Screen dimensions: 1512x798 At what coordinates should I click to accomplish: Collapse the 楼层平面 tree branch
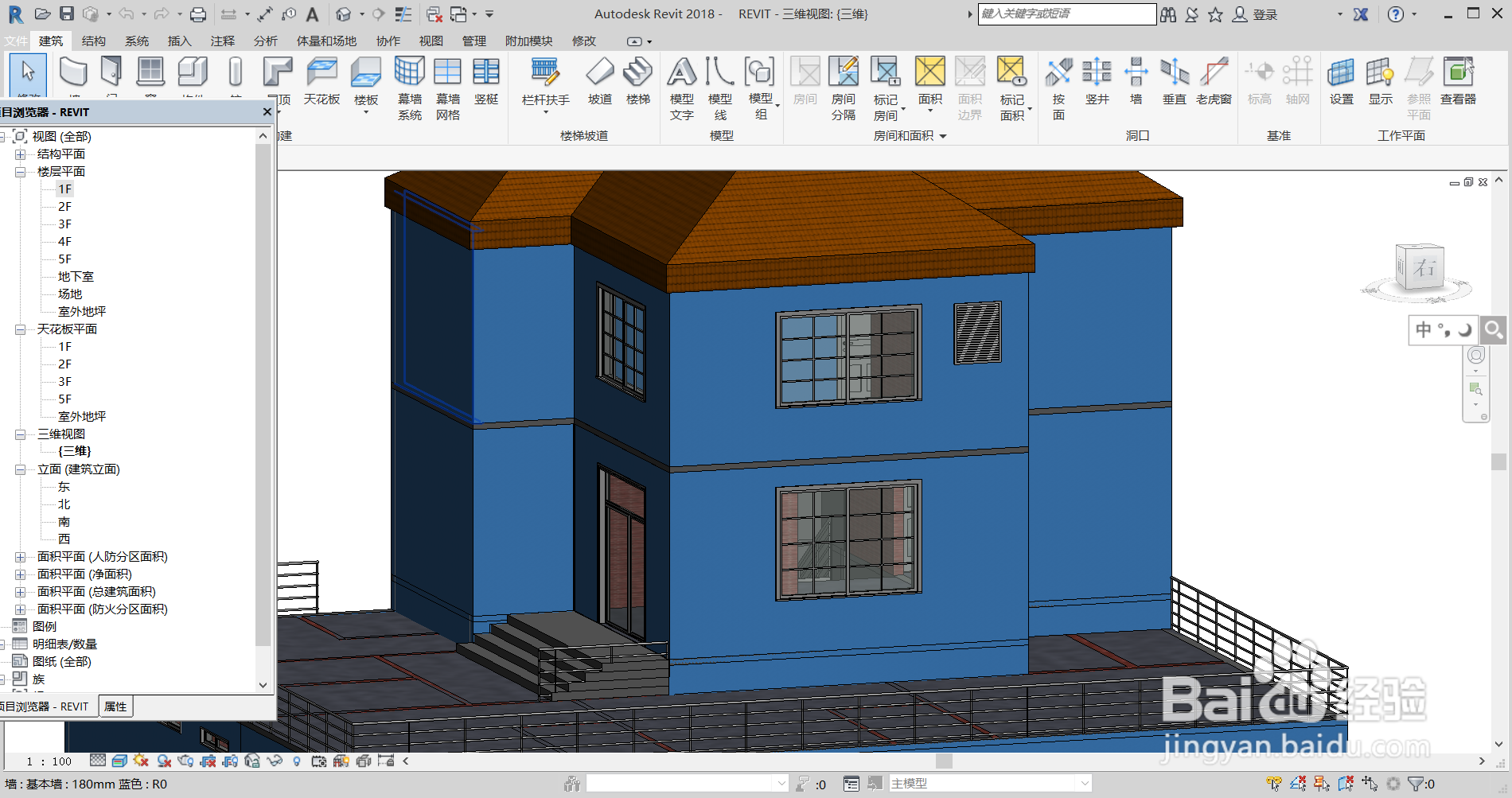tap(21, 171)
